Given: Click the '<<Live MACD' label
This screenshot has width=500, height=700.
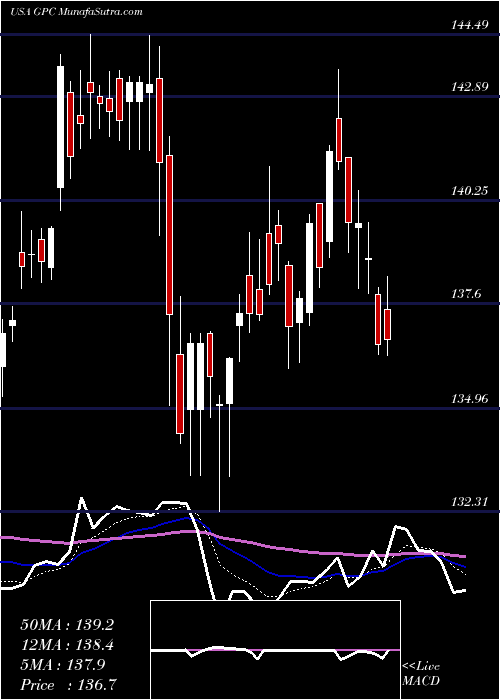Looking at the screenshot, I should [x=421, y=674].
